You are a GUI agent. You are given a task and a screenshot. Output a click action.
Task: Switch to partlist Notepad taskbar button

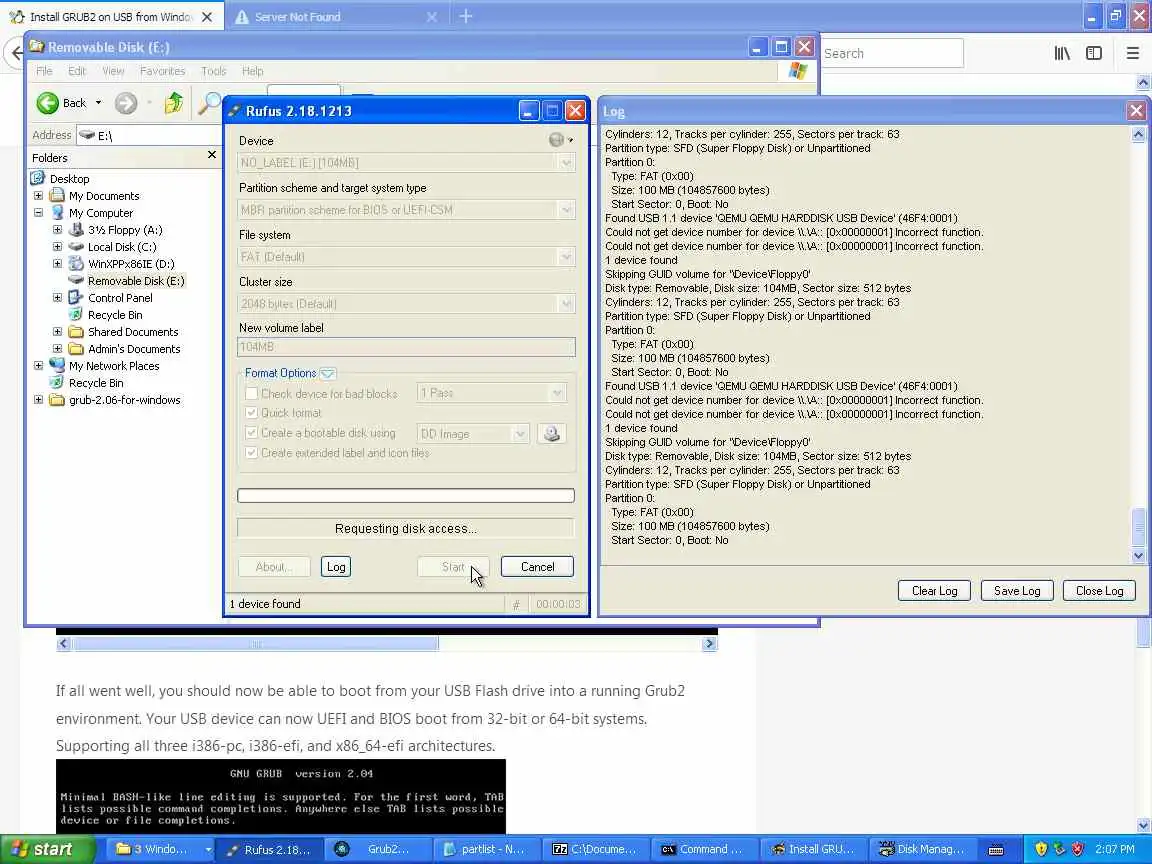tap(485, 849)
